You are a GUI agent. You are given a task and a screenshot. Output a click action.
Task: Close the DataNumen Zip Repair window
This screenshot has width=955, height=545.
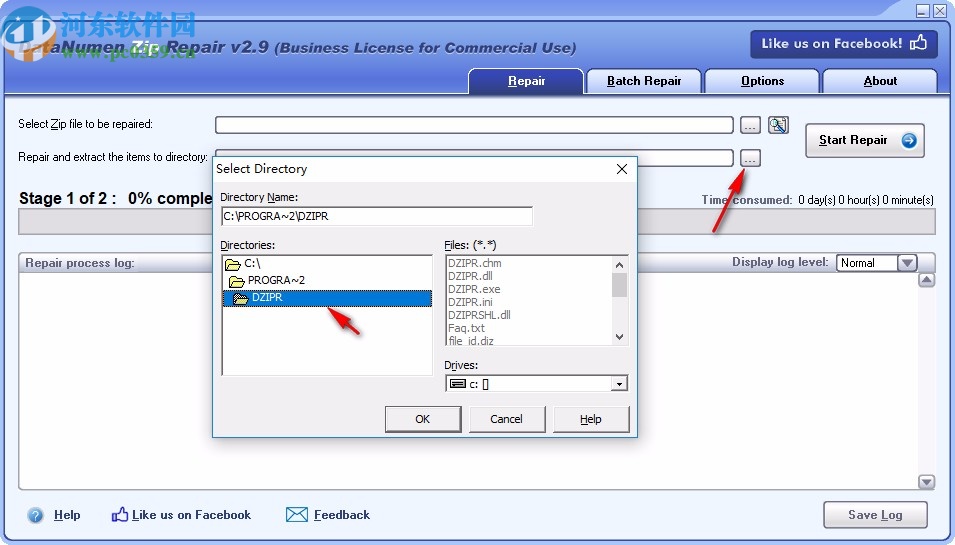point(939,10)
